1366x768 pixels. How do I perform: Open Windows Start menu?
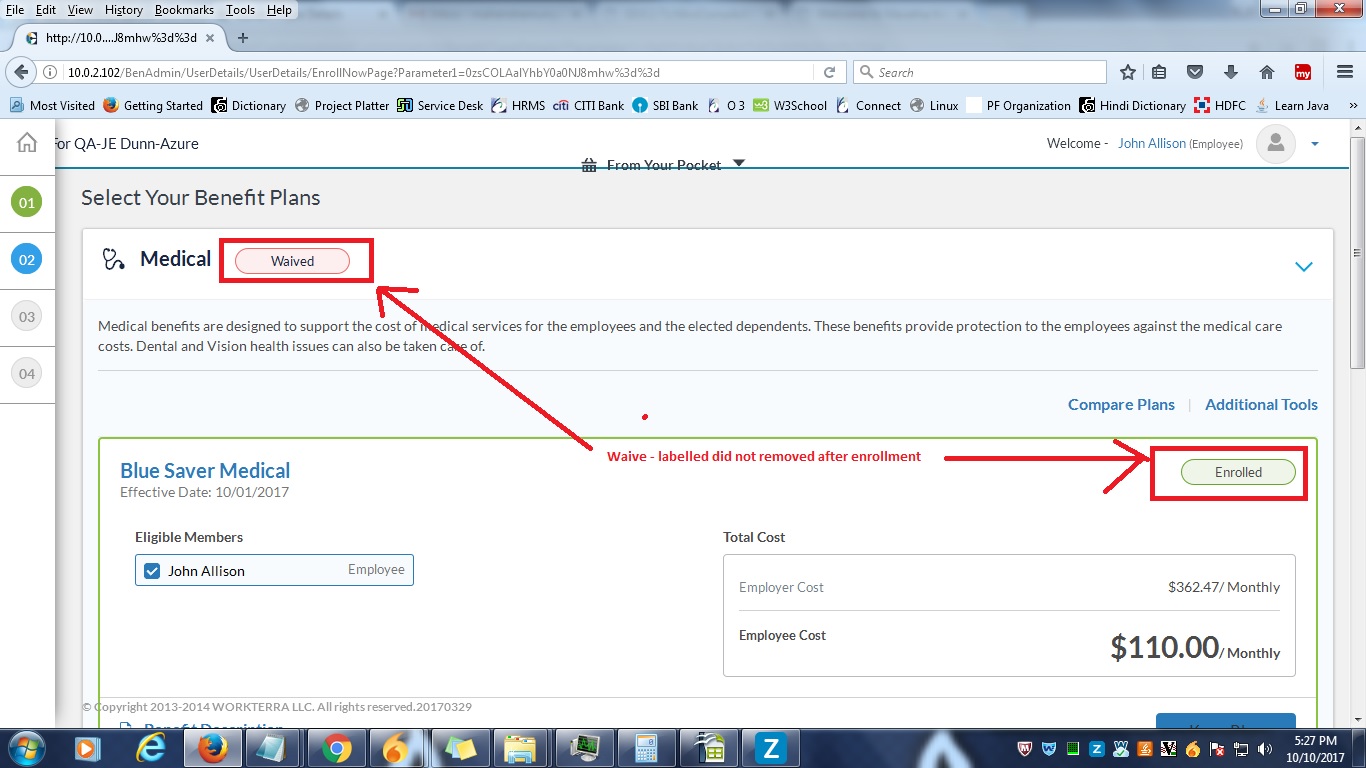26,748
